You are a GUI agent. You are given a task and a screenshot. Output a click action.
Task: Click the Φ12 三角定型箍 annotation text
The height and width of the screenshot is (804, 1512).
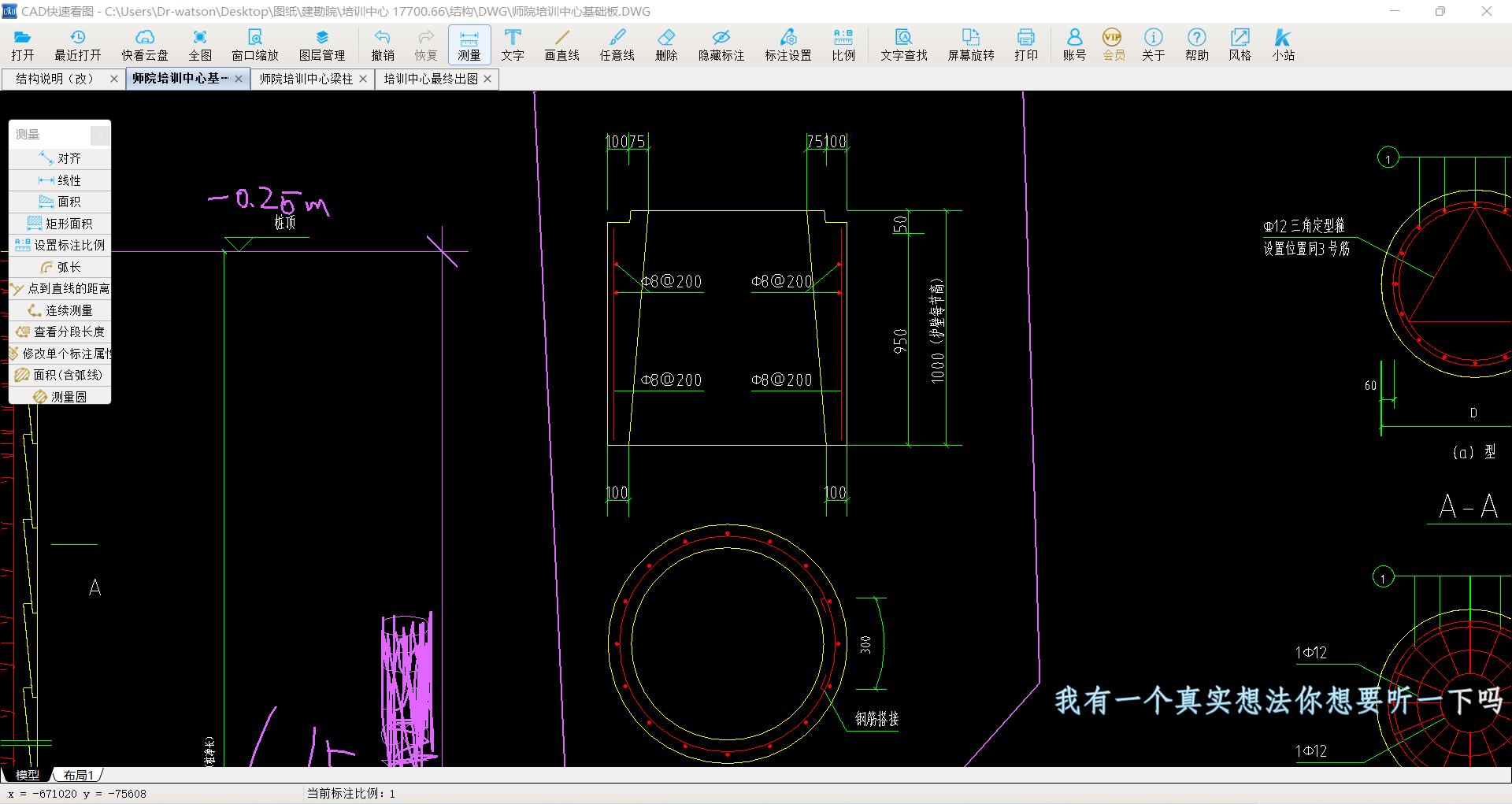click(1304, 226)
